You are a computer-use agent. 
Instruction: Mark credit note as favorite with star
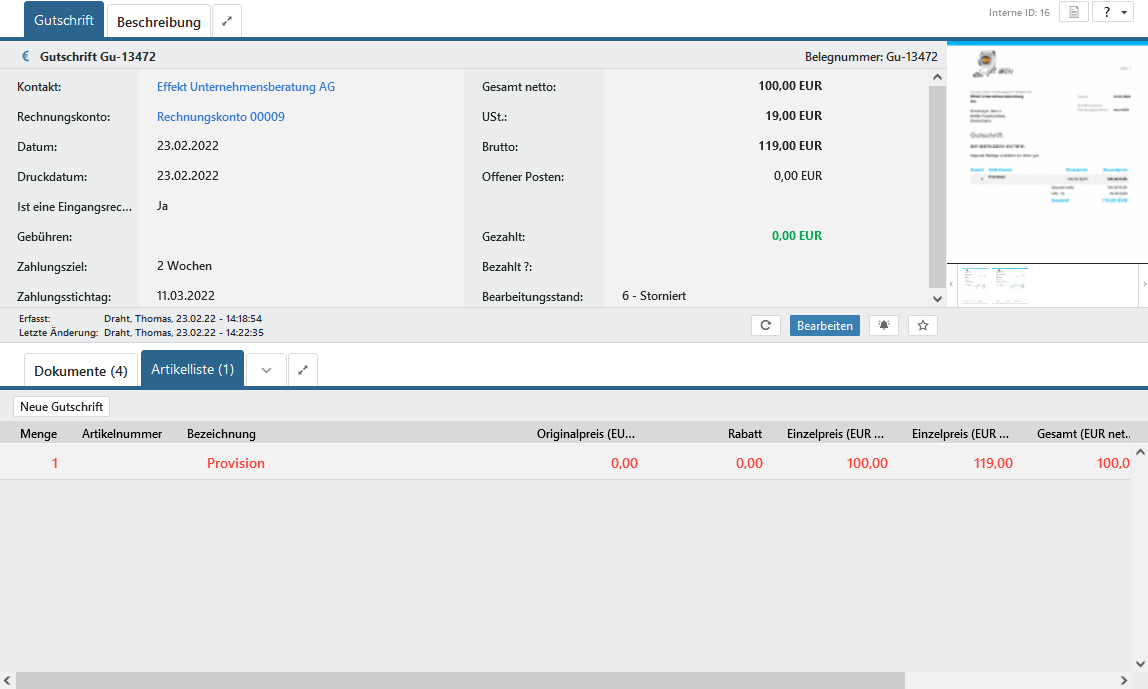(x=923, y=326)
